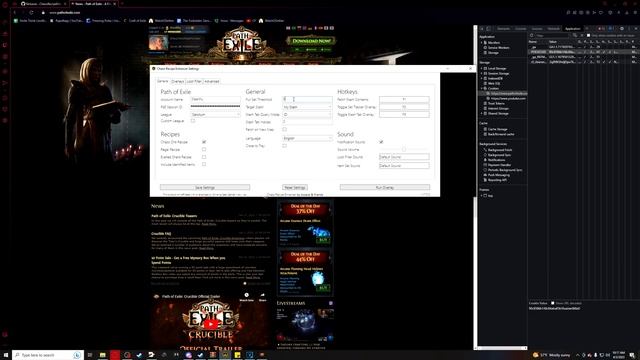Click the Reset Settings button
This screenshot has width=640, height=360.
pyautogui.click(x=295, y=187)
